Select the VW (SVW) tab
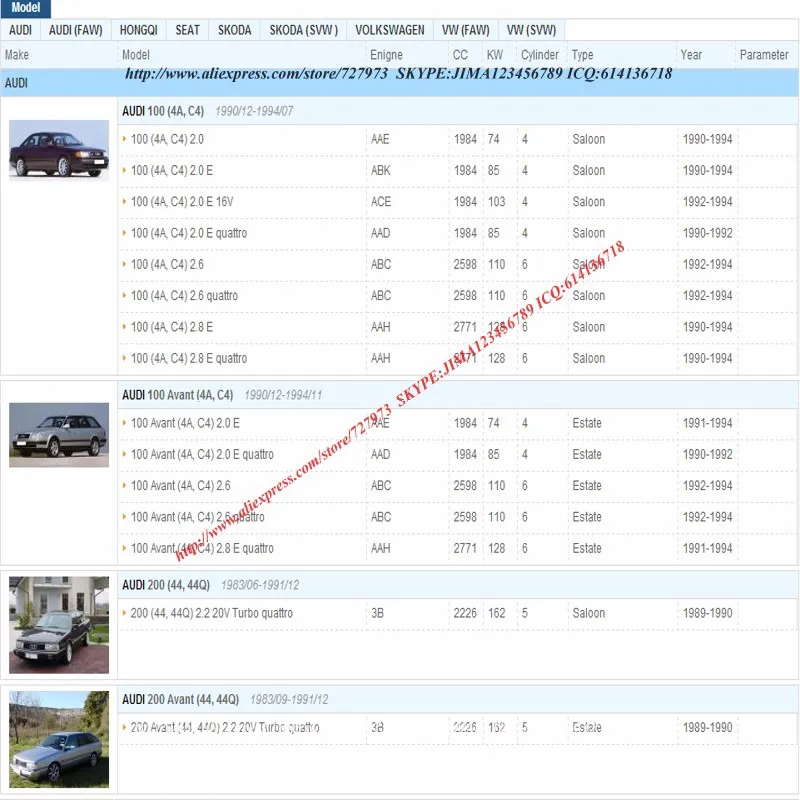 [531, 30]
